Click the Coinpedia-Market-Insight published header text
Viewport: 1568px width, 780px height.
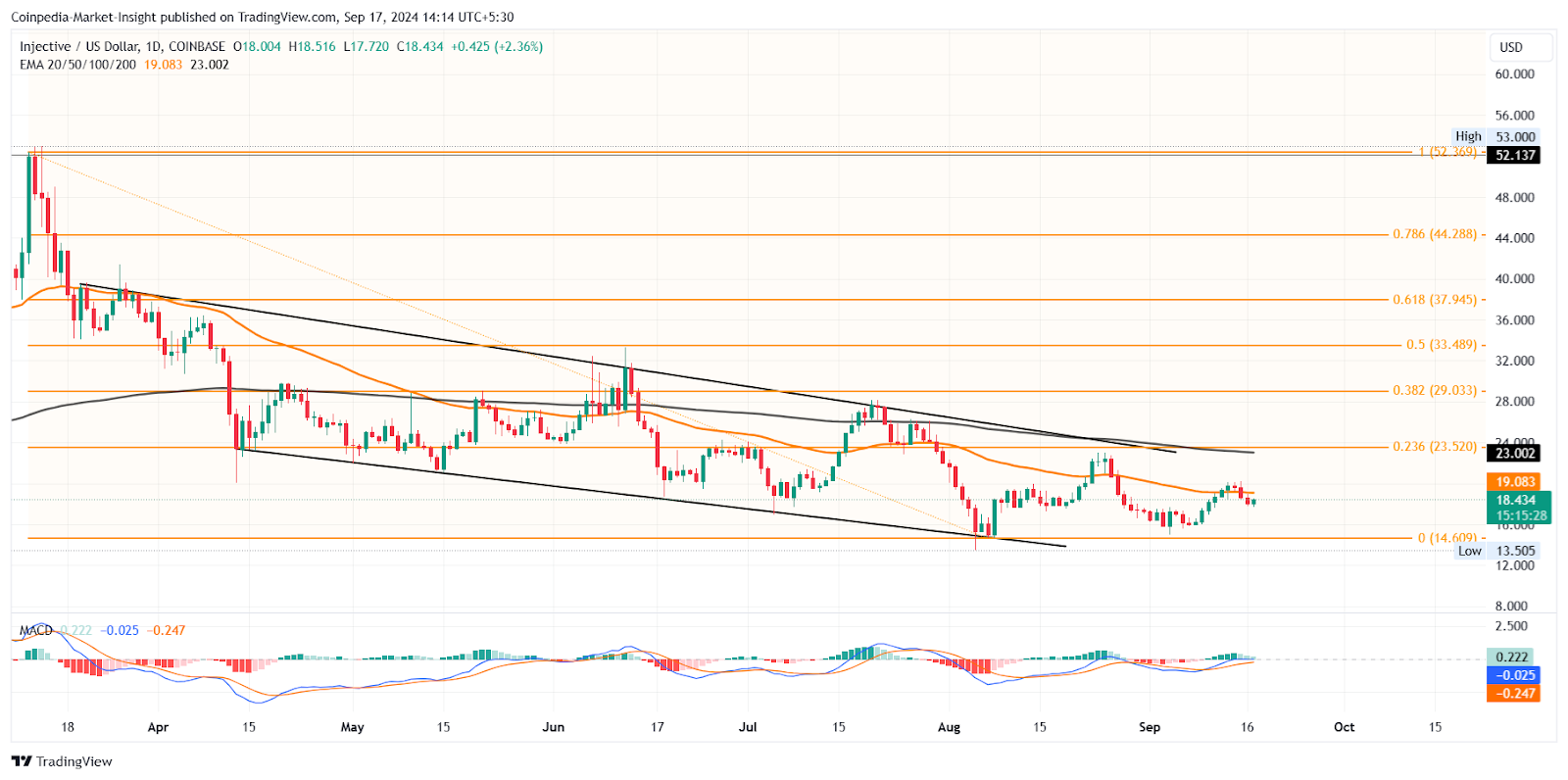tap(262, 17)
